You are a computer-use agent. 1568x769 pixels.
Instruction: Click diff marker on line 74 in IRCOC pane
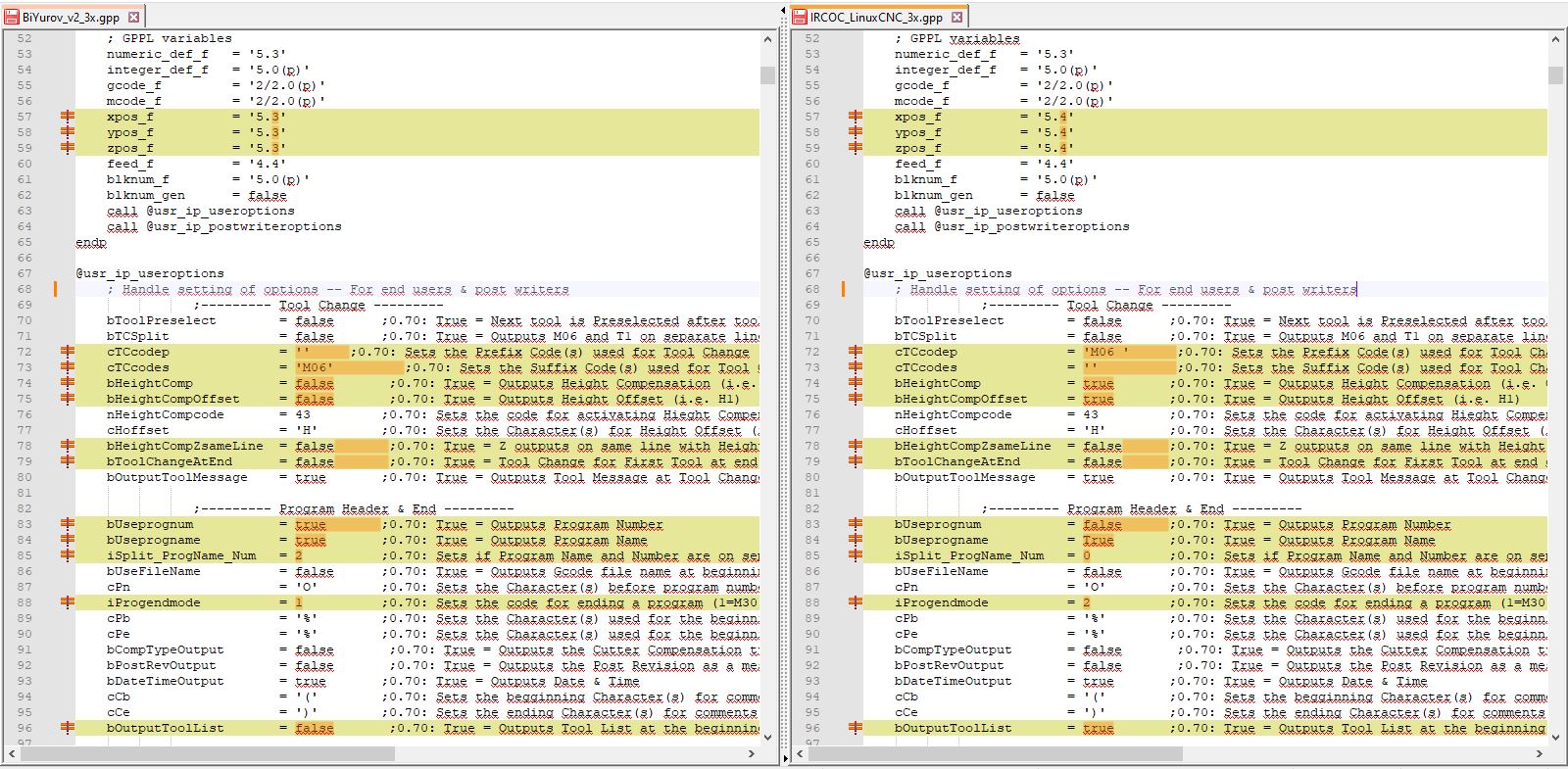tap(856, 383)
